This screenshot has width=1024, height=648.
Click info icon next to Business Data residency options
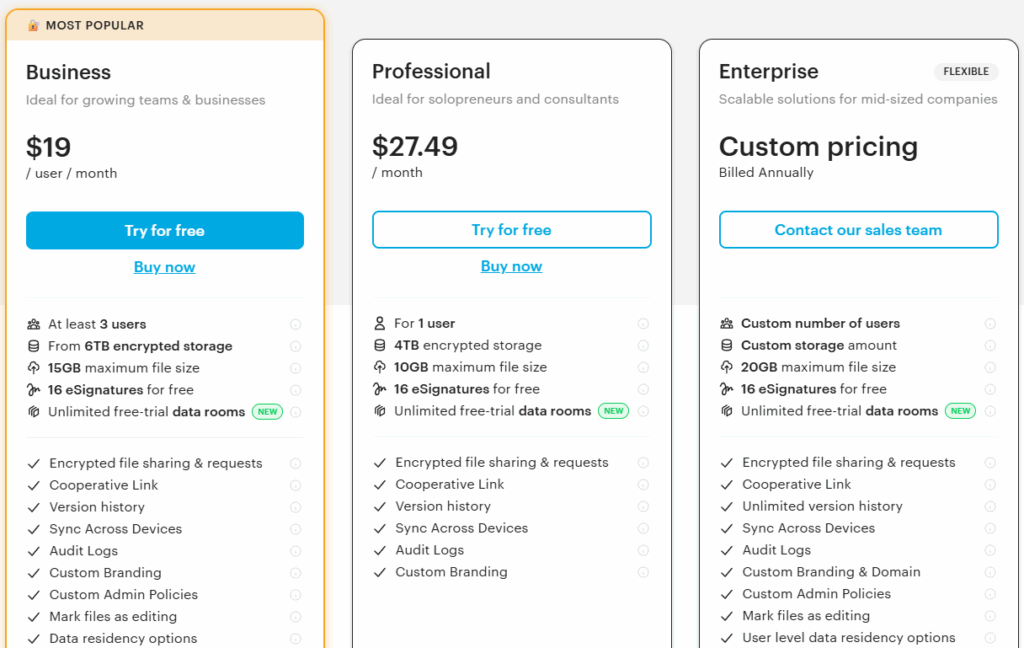pos(295,638)
